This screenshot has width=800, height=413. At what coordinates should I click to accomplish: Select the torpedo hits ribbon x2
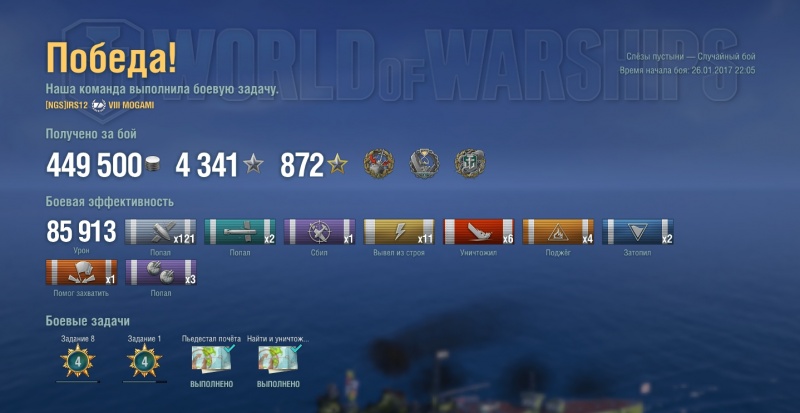click(x=240, y=232)
